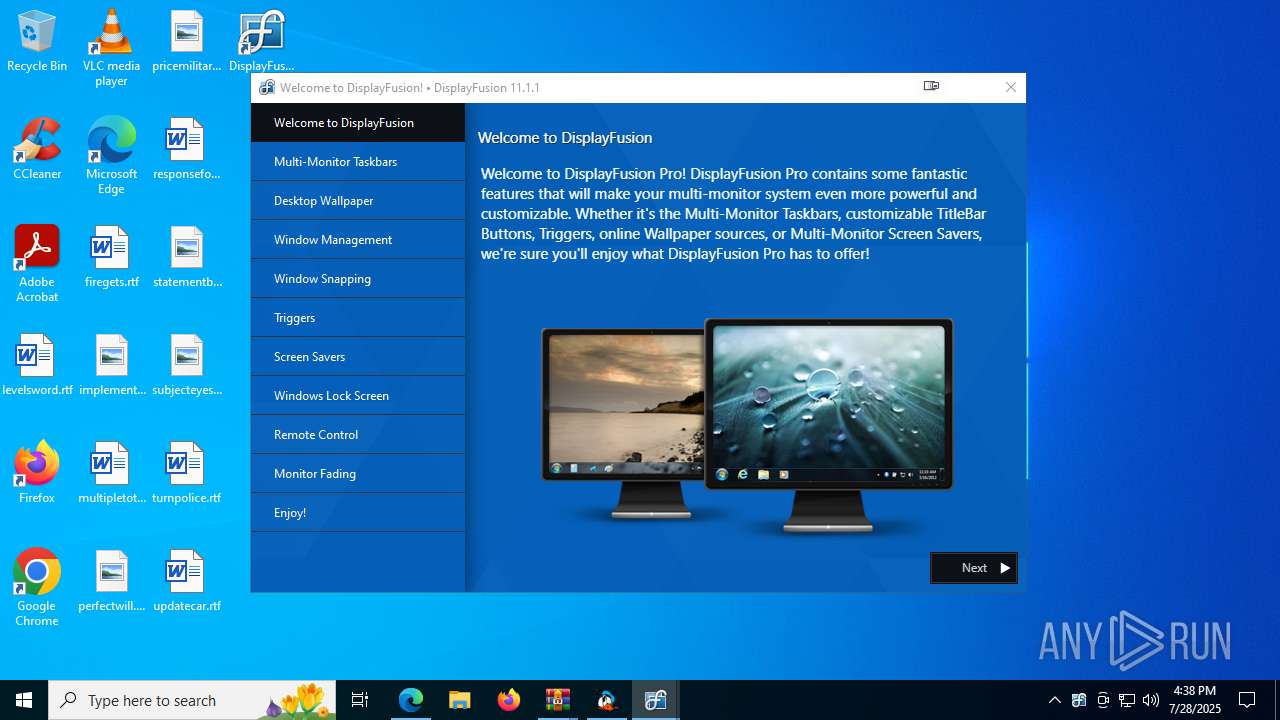1280x720 pixels.
Task: Open the clock showing 4:38 PM
Action: (1195, 700)
